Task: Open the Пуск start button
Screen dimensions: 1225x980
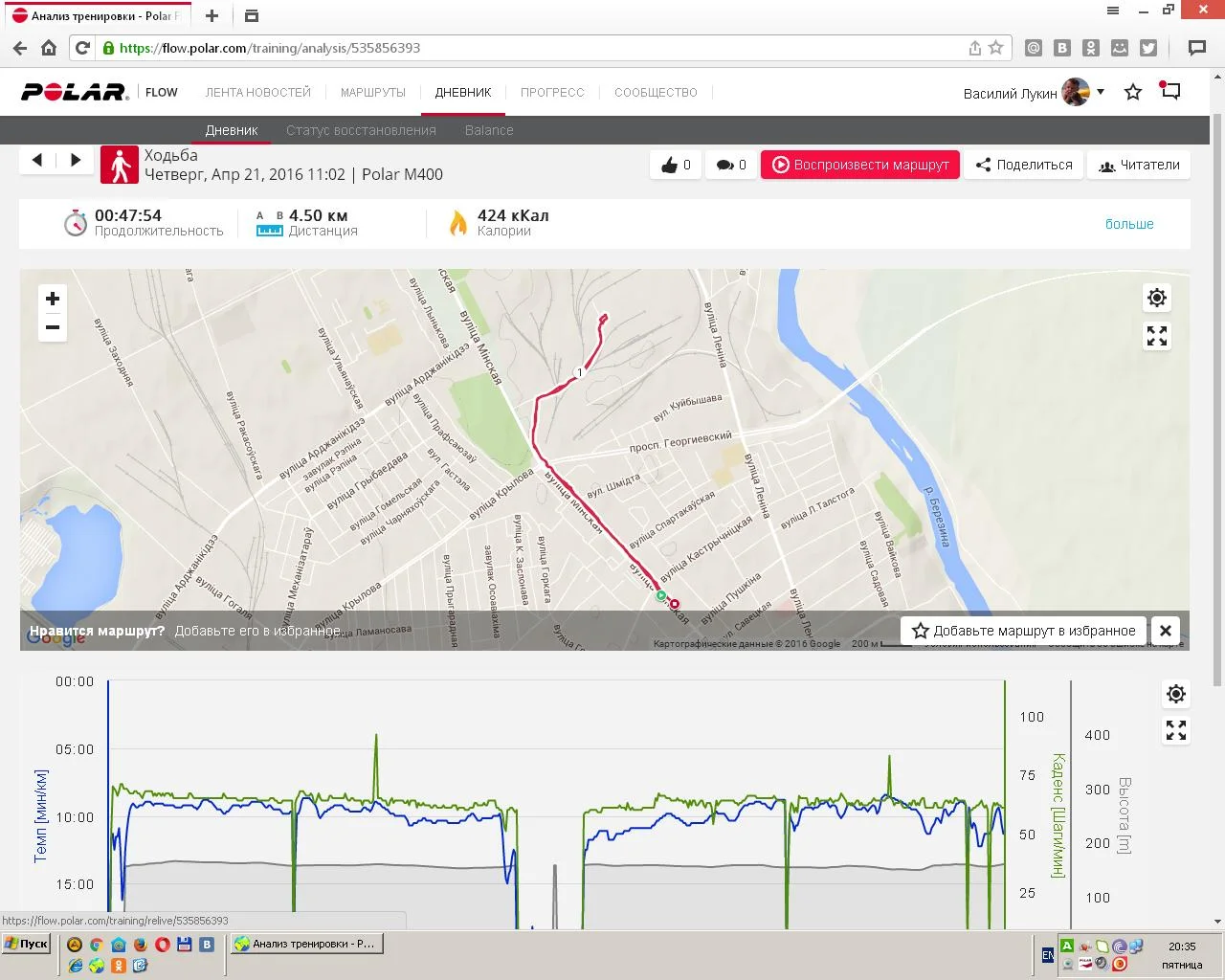Action: point(26,944)
